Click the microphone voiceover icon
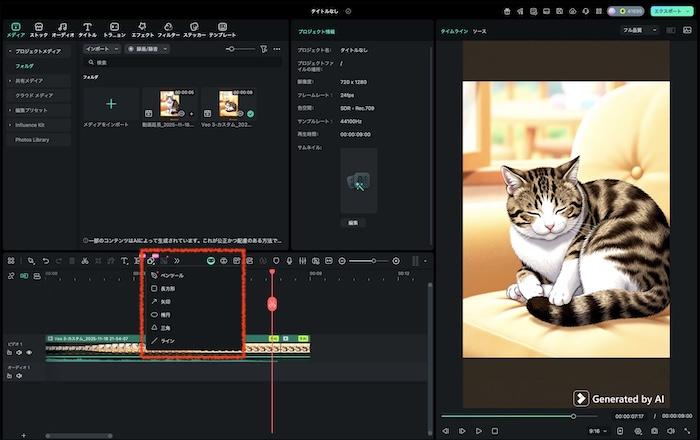Screen dimensions: 700x440 tap(289, 261)
